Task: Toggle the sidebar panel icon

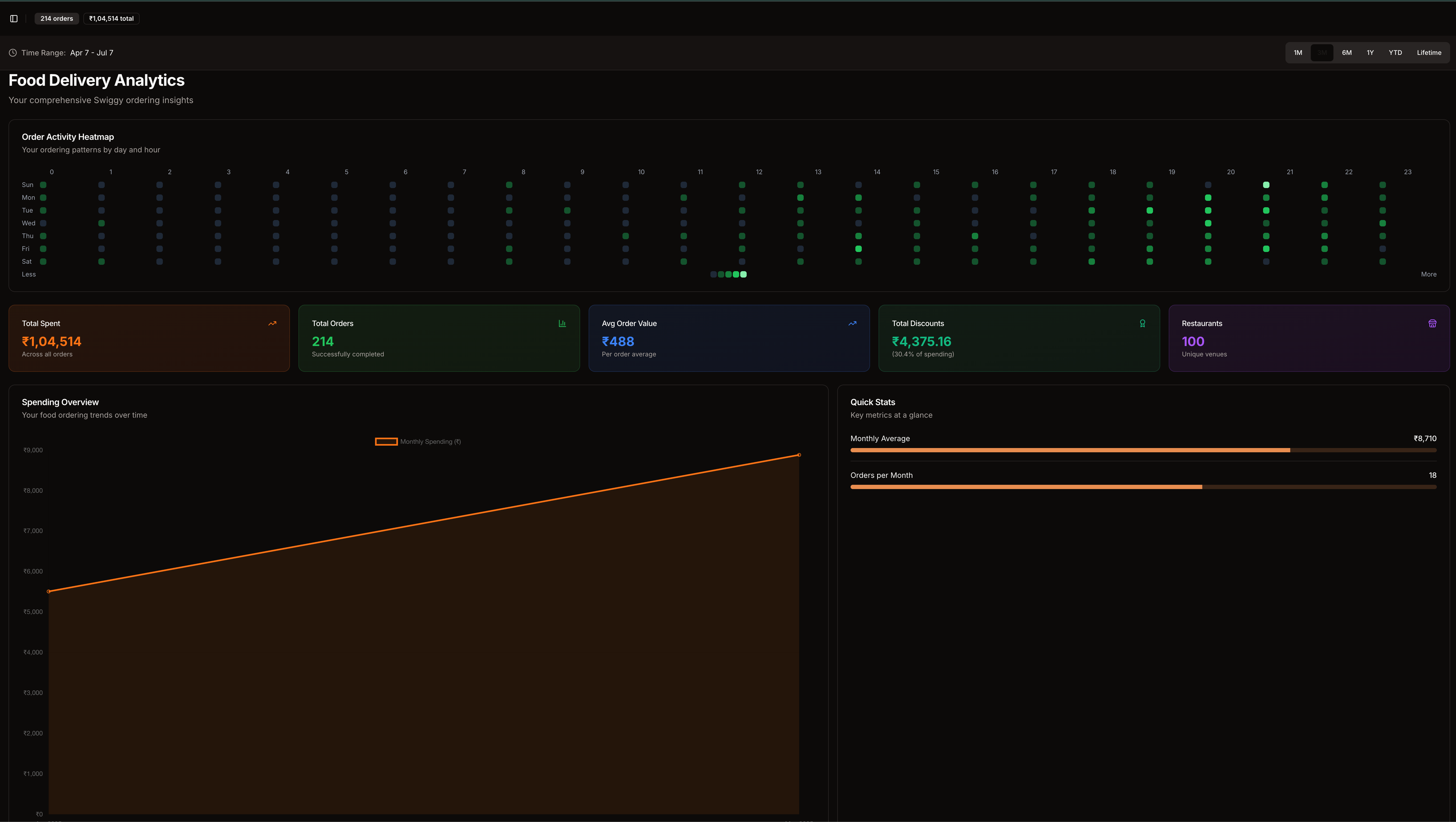Action: point(14,19)
